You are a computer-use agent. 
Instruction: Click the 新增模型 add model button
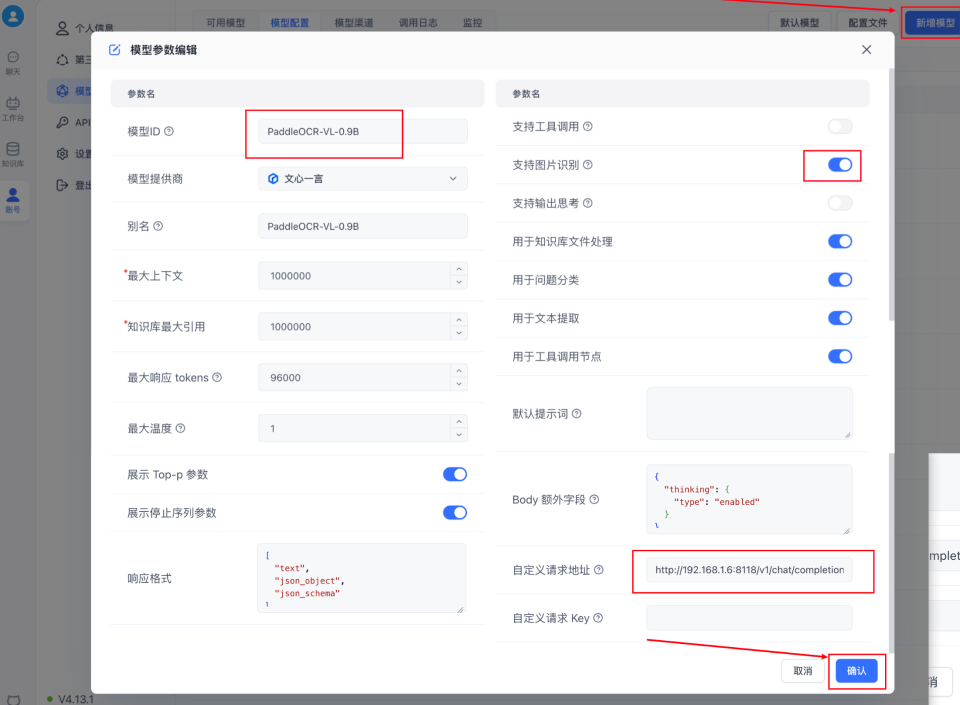point(933,21)
